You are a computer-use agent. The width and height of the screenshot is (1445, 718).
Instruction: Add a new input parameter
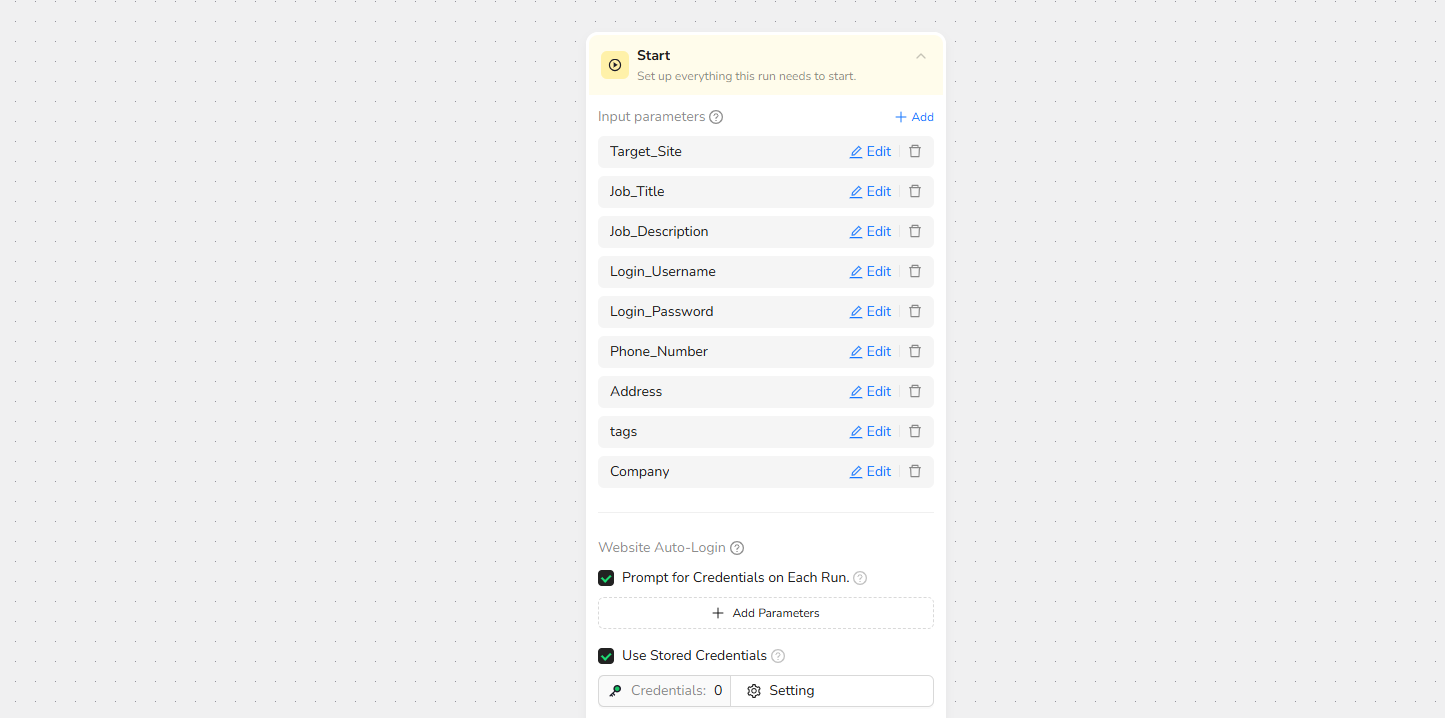[914, 117]
